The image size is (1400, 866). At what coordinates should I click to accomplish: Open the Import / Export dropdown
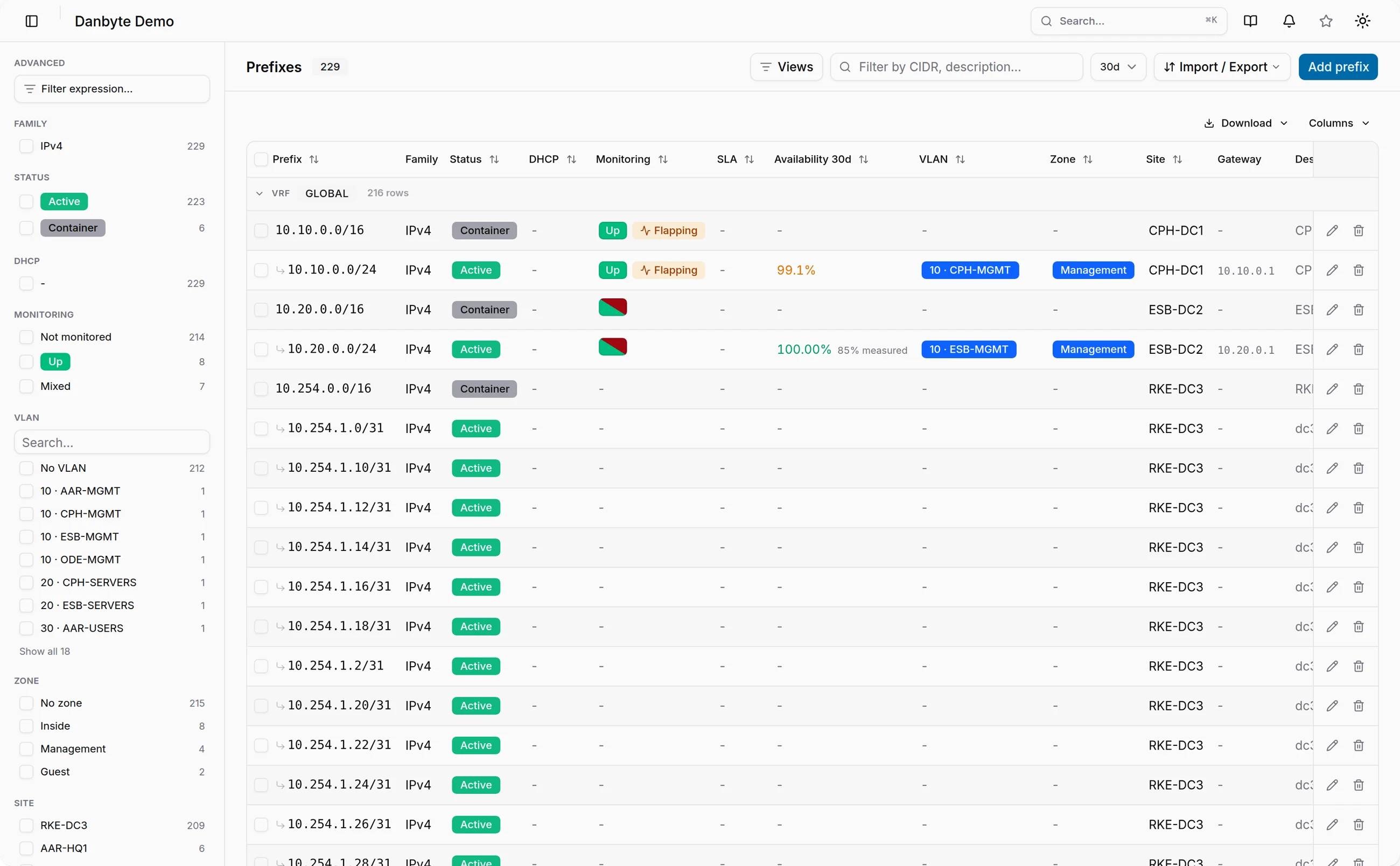click(x=1221, y=67)
